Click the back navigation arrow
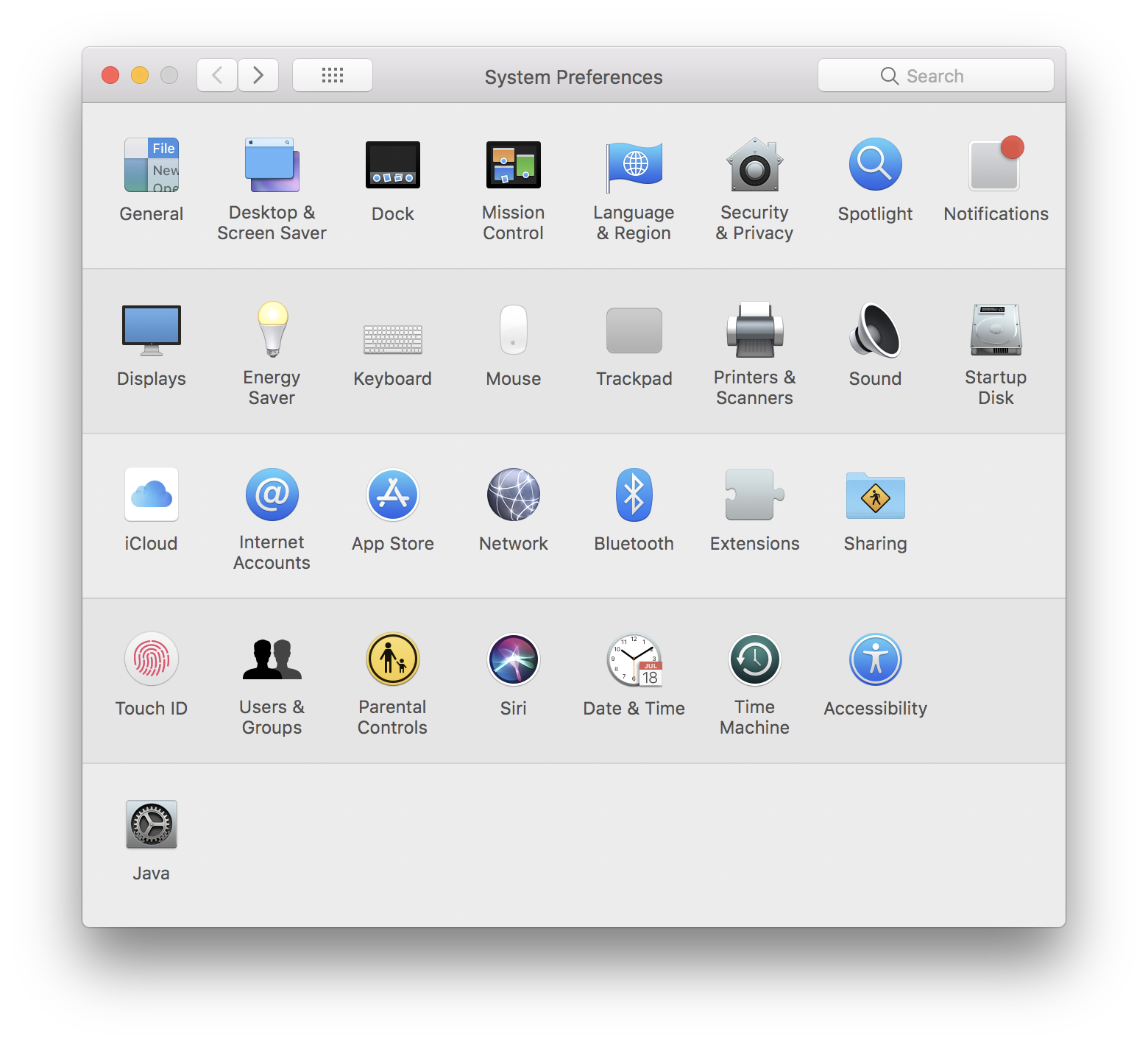This screenshot has width=1148, height=1045. (217, 75)
